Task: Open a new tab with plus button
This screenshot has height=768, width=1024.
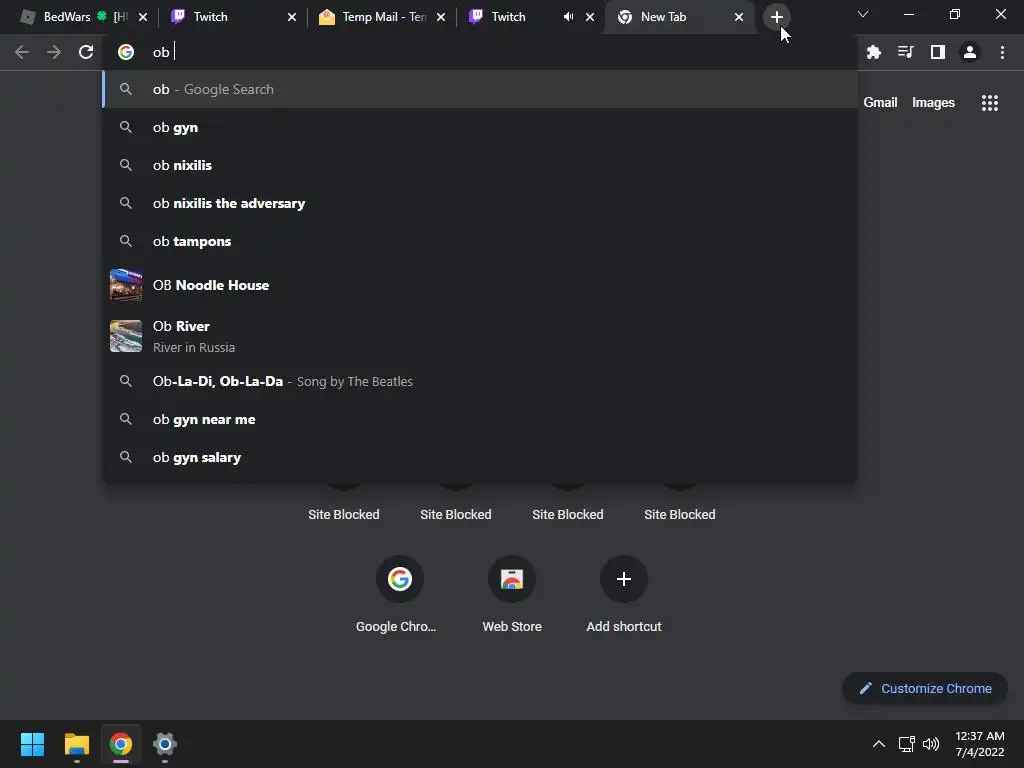Action: click(776, 17)
